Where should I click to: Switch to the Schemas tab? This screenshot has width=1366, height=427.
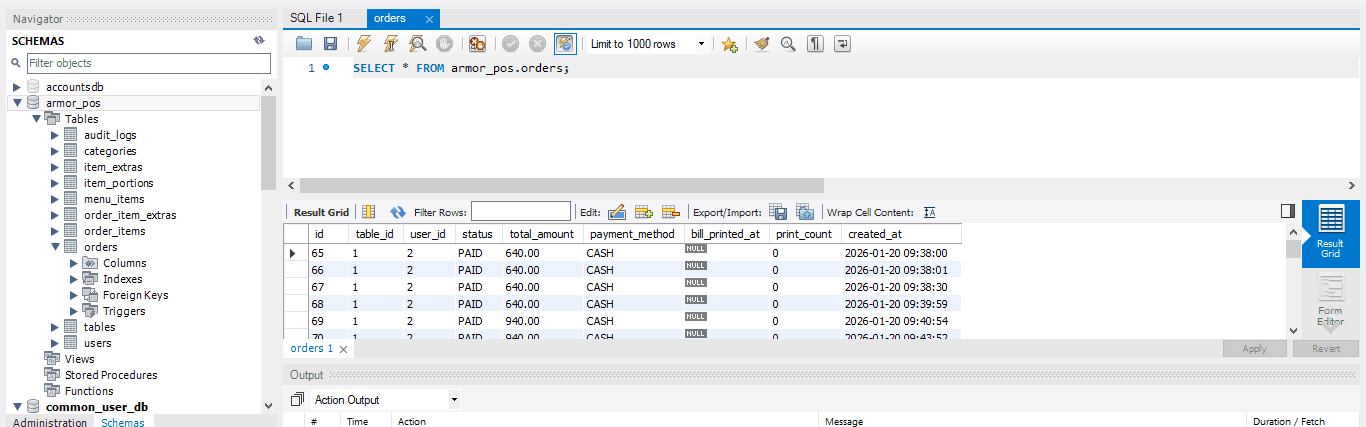coord(122,422)
